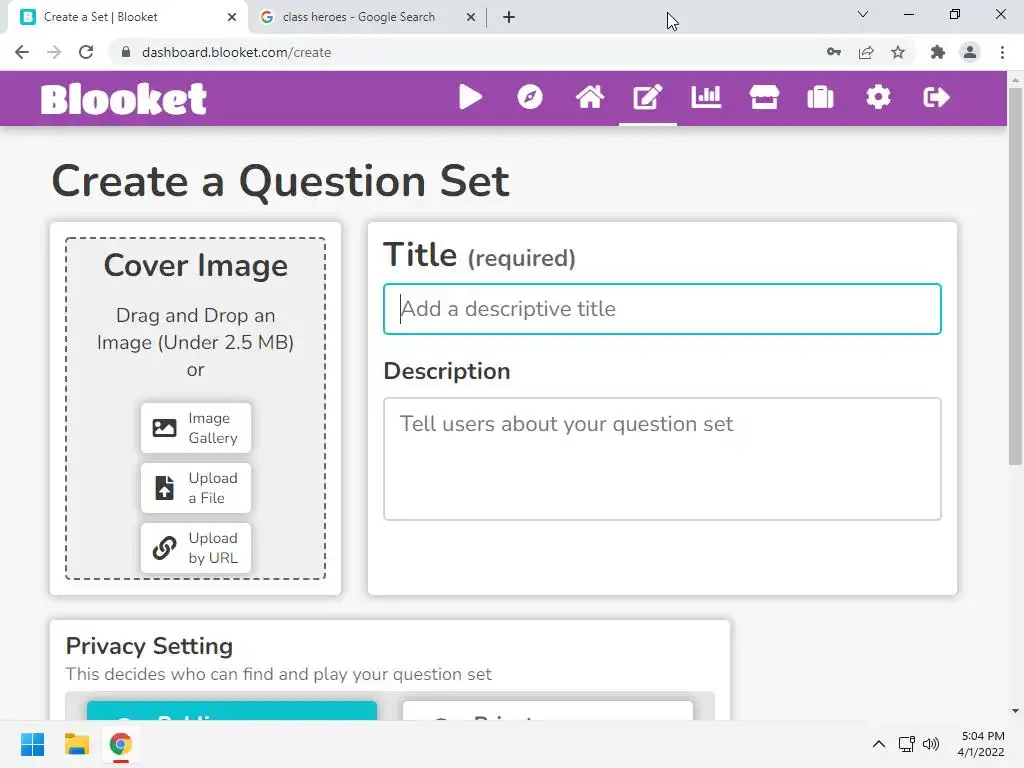1024x768 pixels.
Task: Open the Stats bar chart icon
Action: 706,97
